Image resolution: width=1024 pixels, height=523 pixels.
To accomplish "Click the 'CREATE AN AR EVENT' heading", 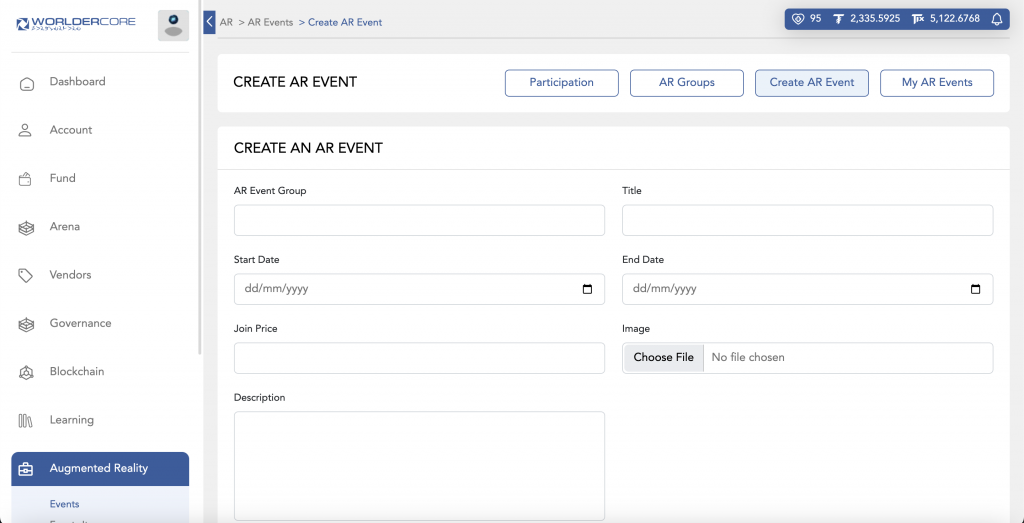I will coord(308,148).
